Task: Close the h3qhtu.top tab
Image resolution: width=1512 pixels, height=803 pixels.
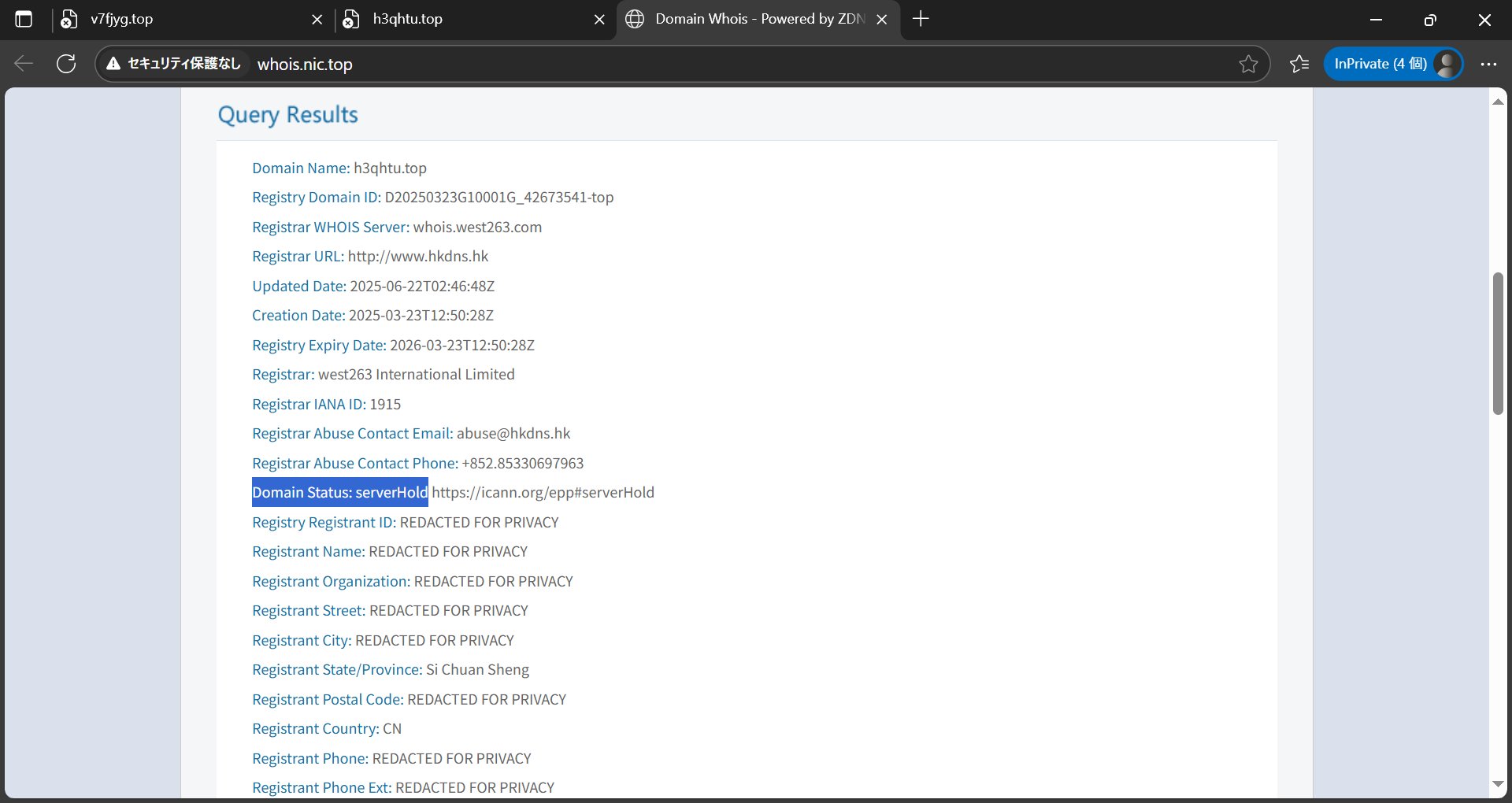Action: (x=599, y=20)
